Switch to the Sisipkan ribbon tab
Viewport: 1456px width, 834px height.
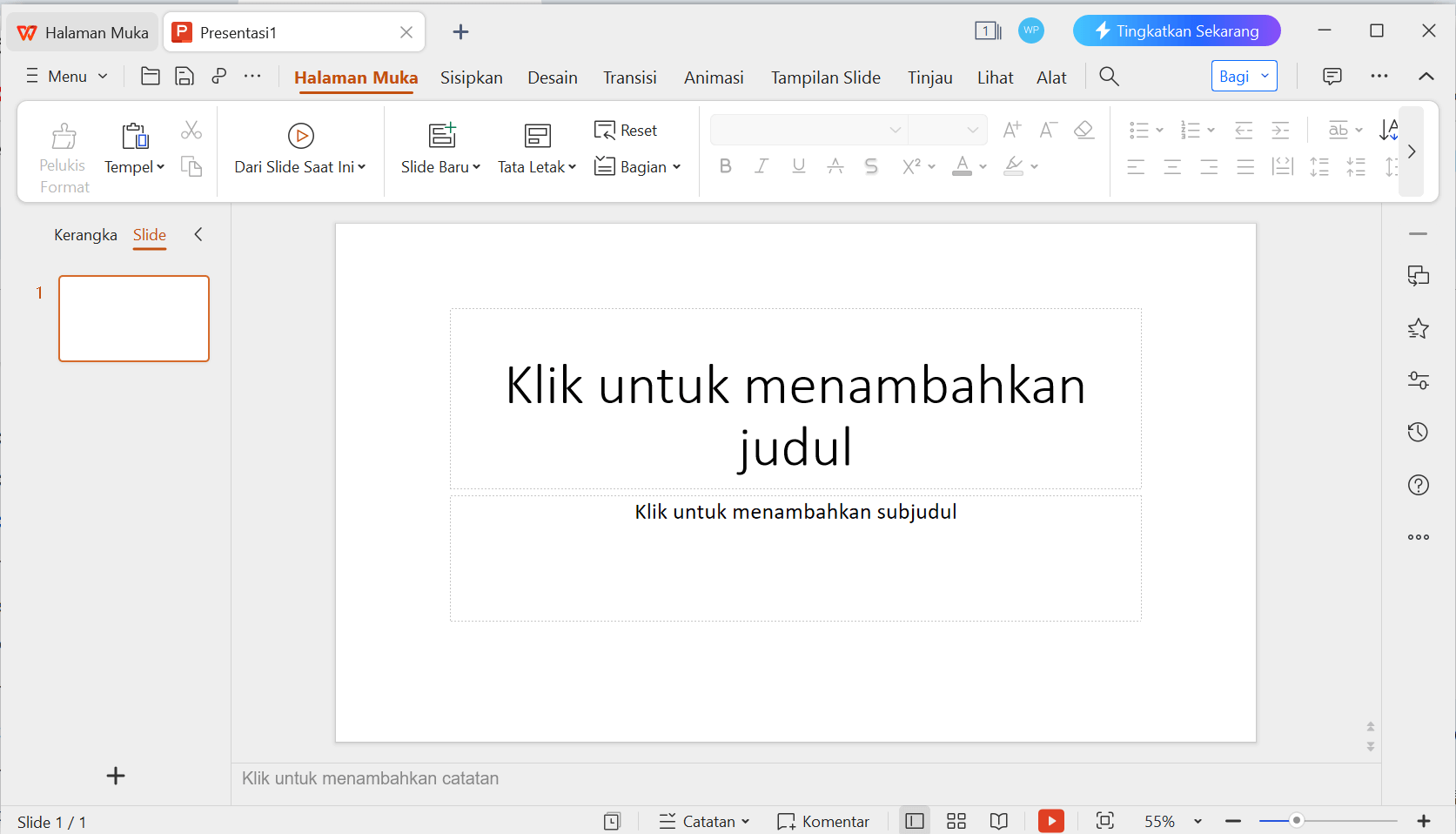point(471,77)
